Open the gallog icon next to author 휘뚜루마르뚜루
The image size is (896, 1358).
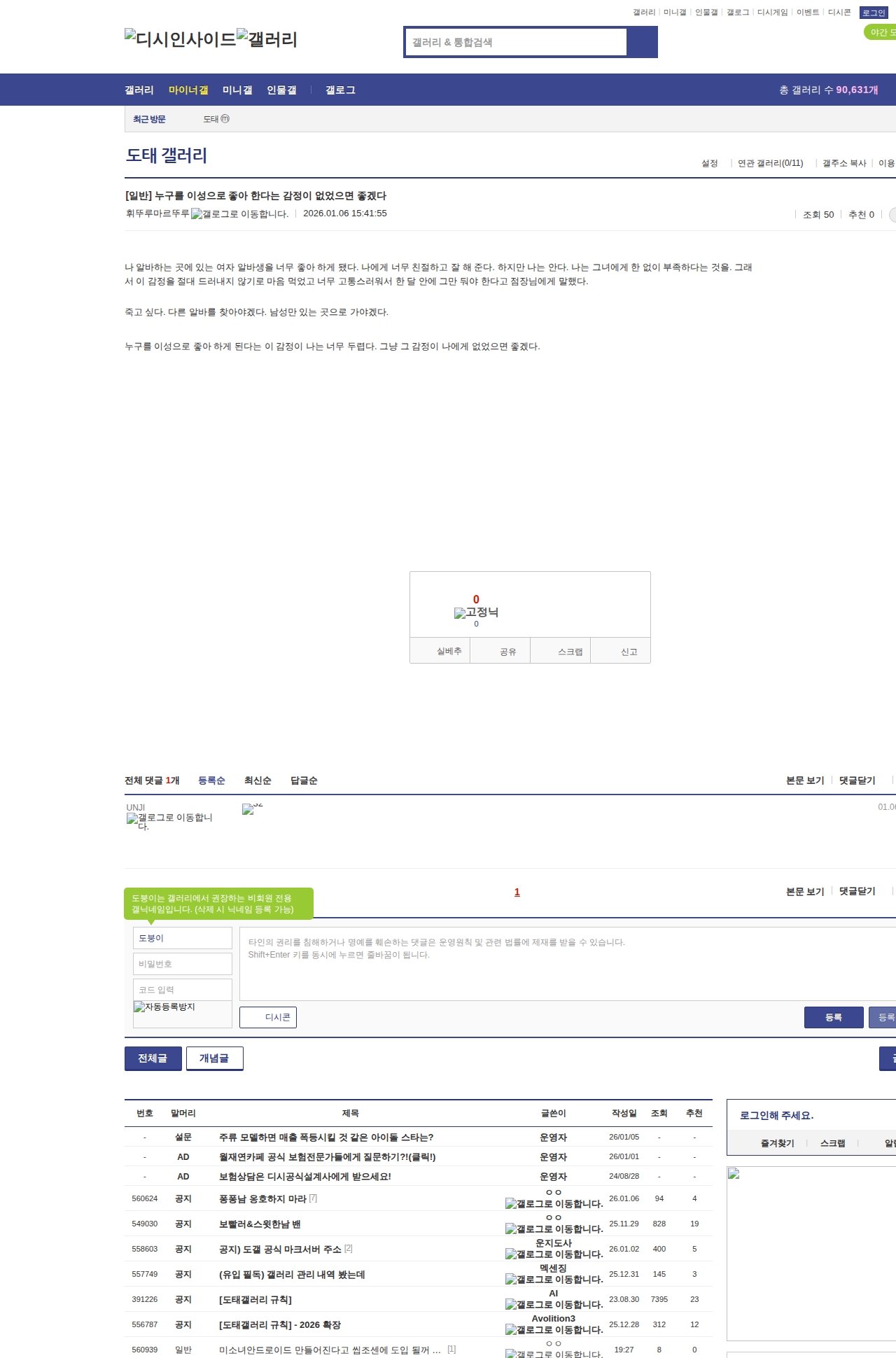click(239, 213)
